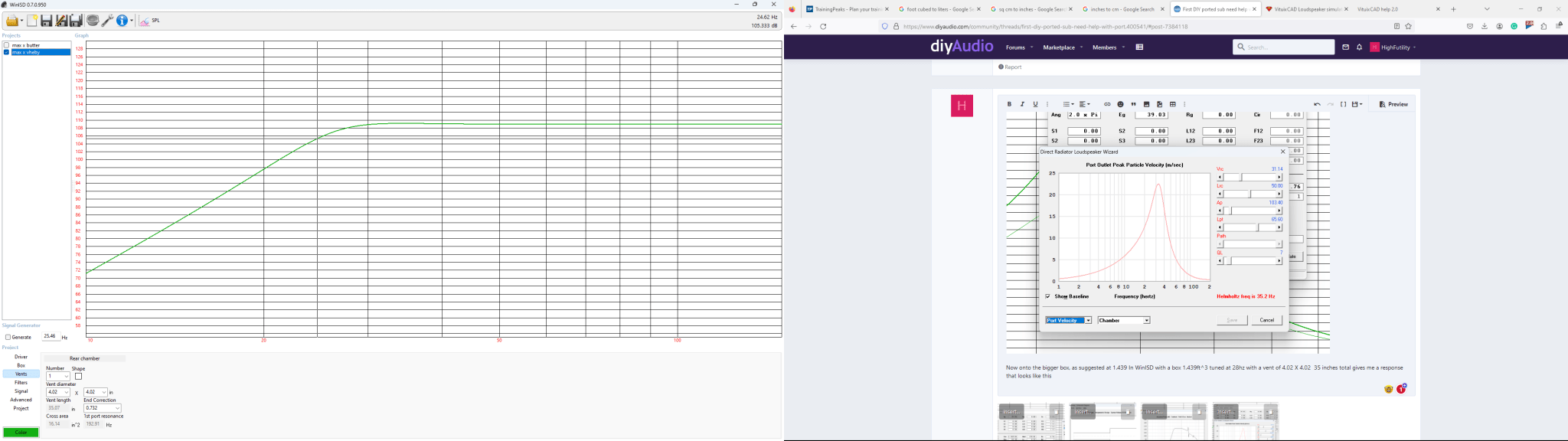Expand the vent Number dropdown
The height and width of the screenshot is (441, 1568).
tap(67, 377)
